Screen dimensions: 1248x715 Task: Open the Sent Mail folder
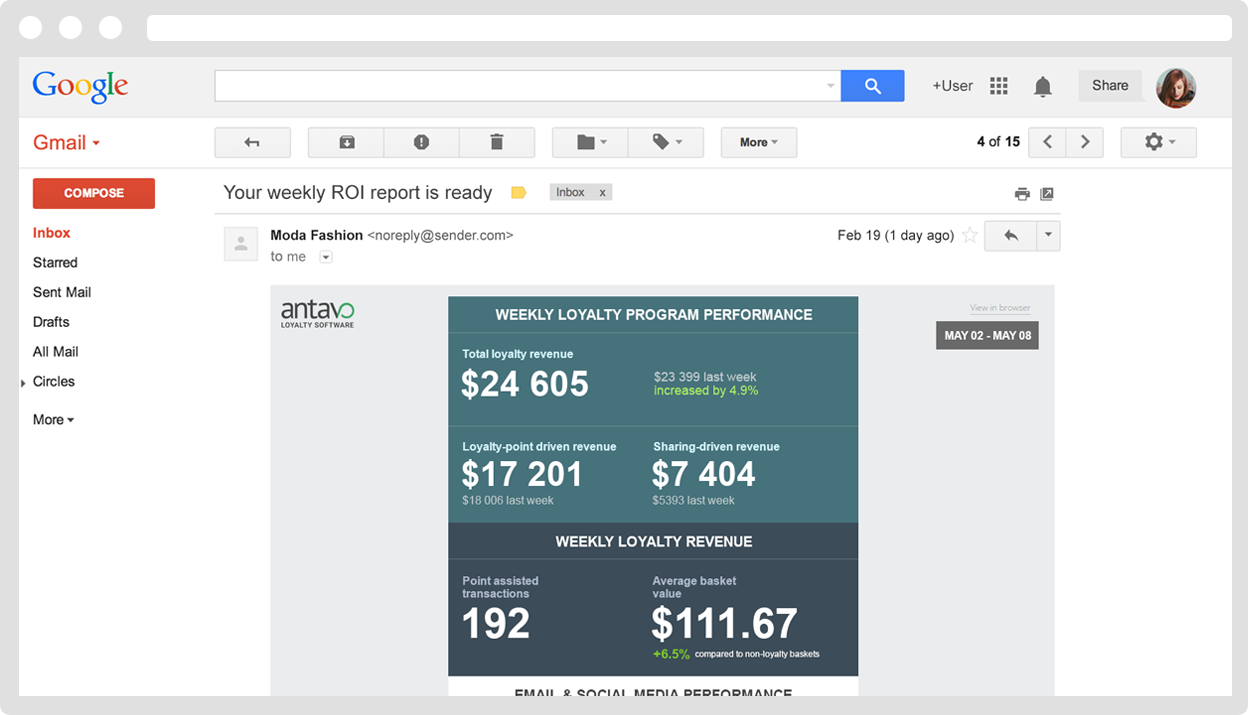tap(62, 292)
